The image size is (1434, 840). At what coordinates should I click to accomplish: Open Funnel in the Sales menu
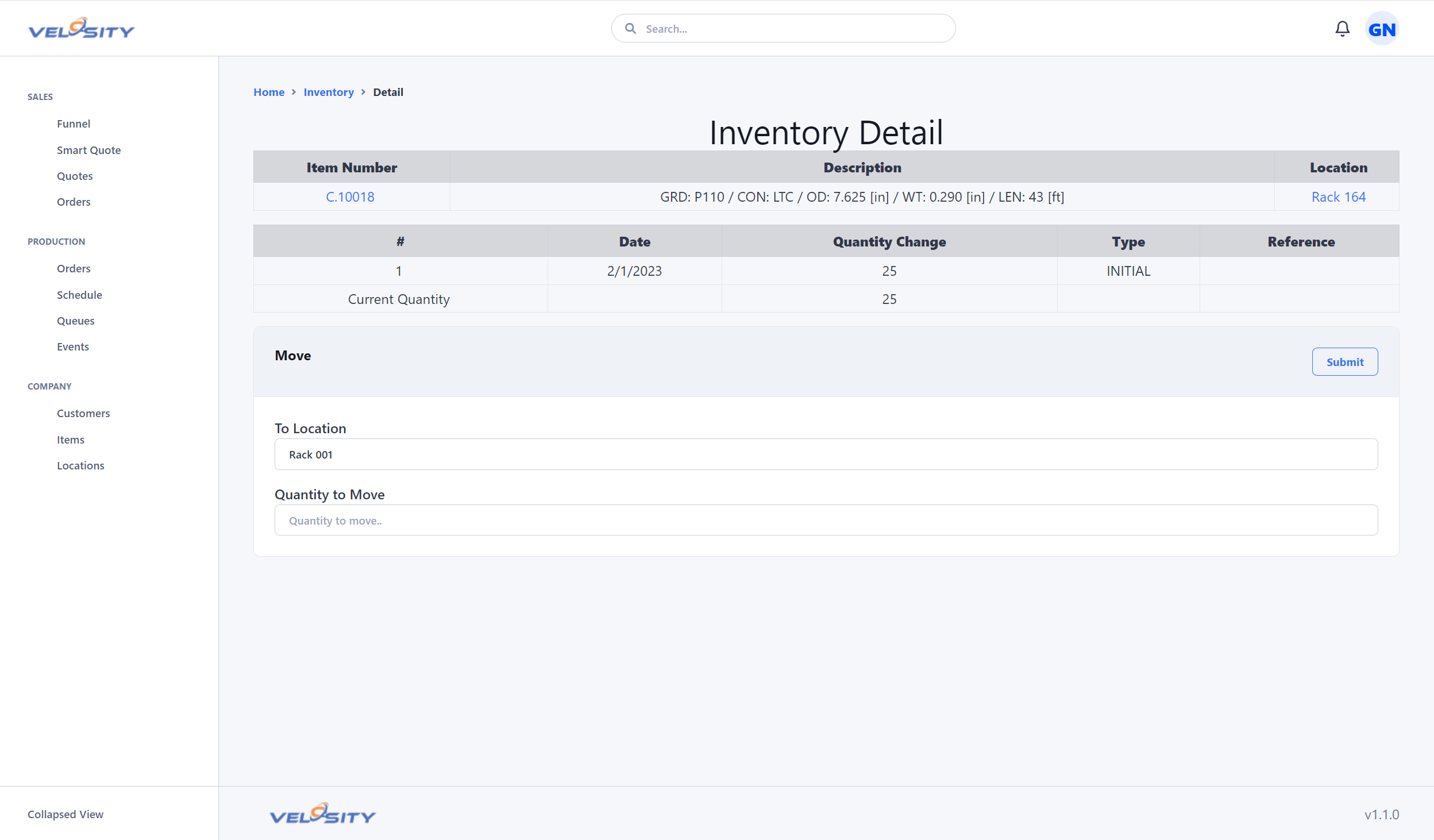pos(74,124)
